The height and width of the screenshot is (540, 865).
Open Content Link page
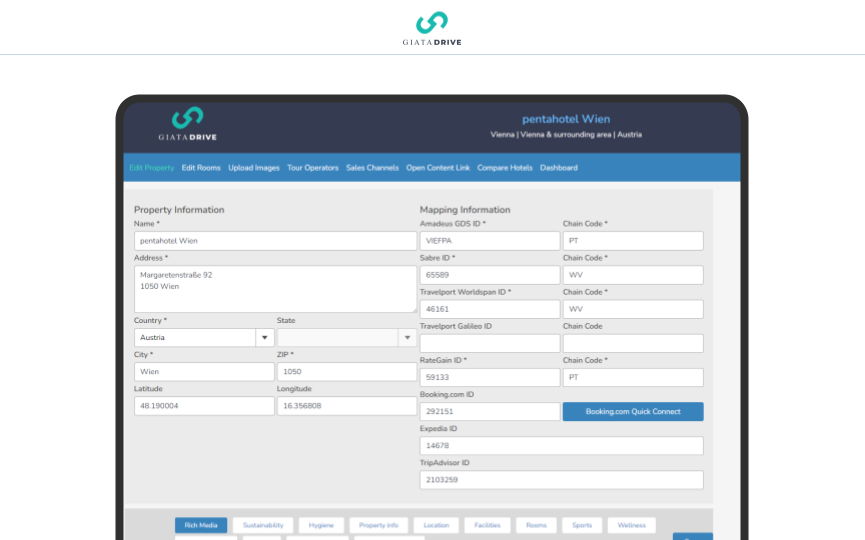click(x=438, y=168)
